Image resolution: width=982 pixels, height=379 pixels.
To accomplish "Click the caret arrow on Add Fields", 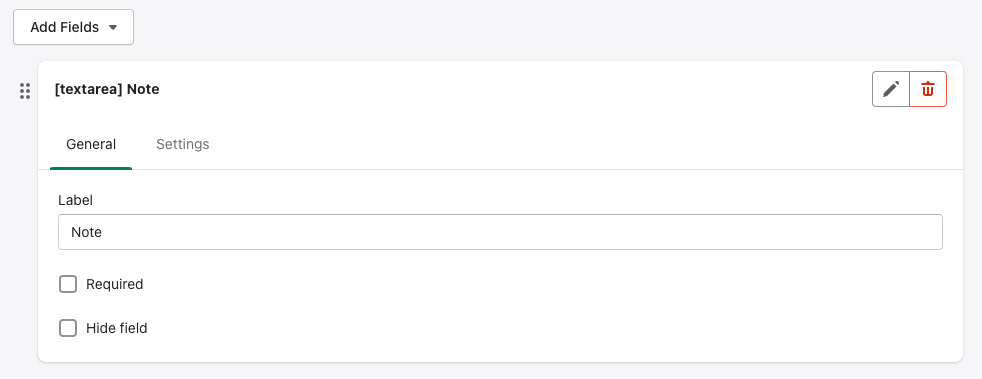I will coord(113,28).
